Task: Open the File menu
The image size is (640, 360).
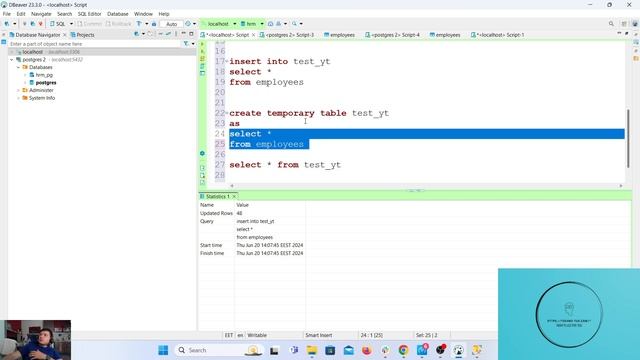Action: point(7,14)
